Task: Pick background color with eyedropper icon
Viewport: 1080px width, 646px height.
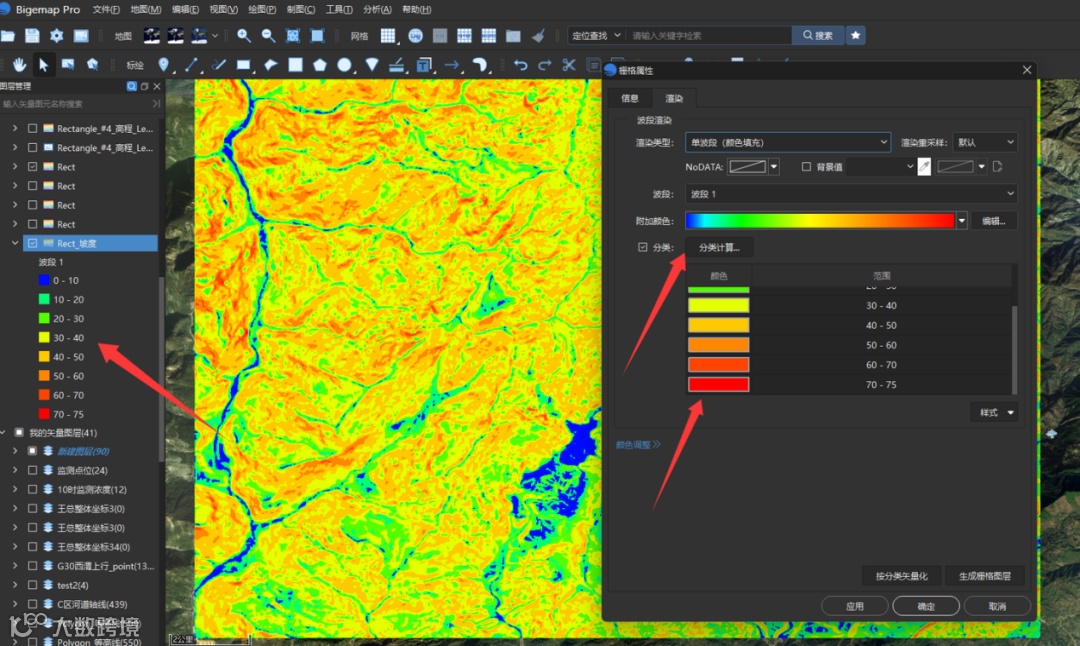Action: pos(924,167)
